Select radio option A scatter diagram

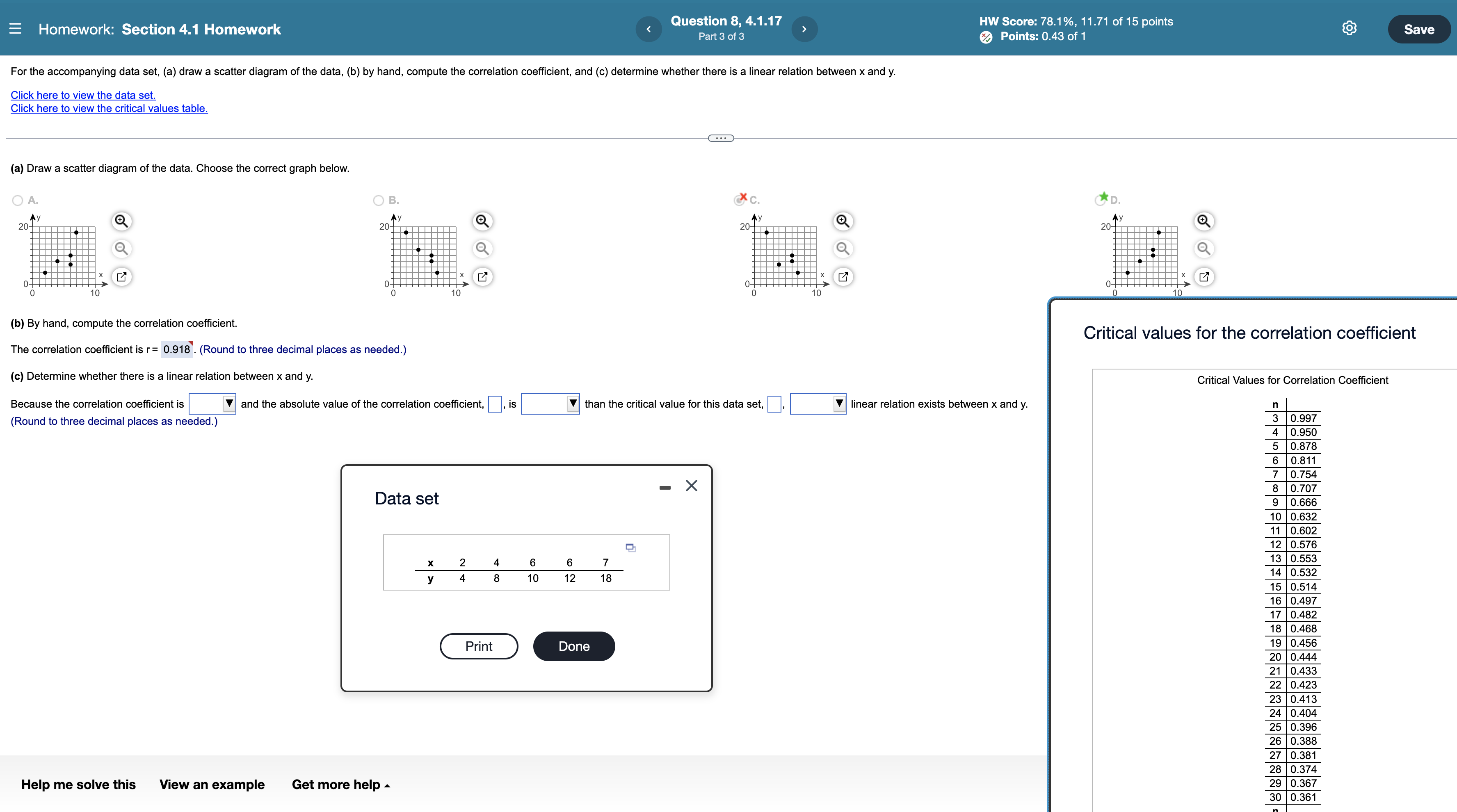click(18, 200)
